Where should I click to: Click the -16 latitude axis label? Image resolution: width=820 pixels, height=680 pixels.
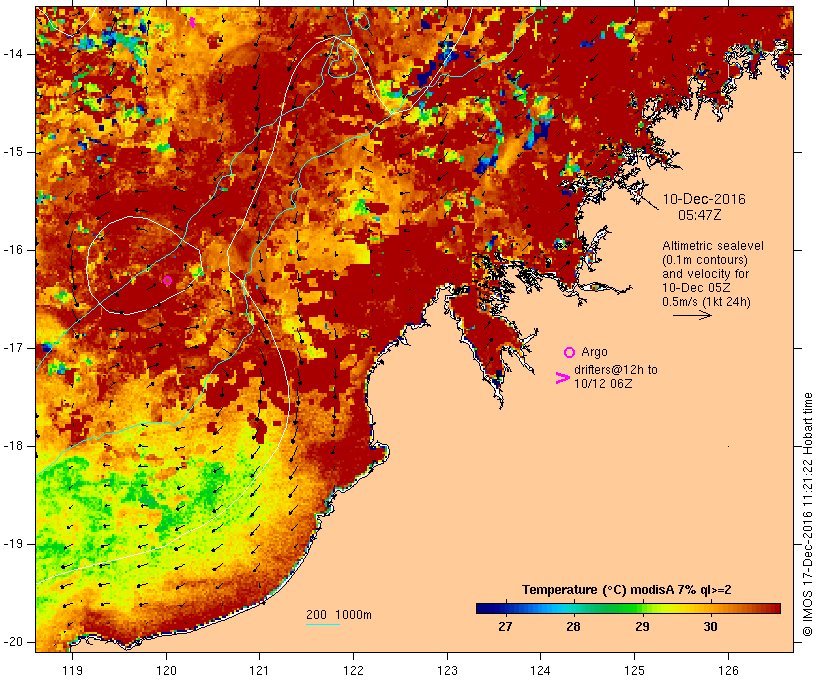[x=13, y=250]
